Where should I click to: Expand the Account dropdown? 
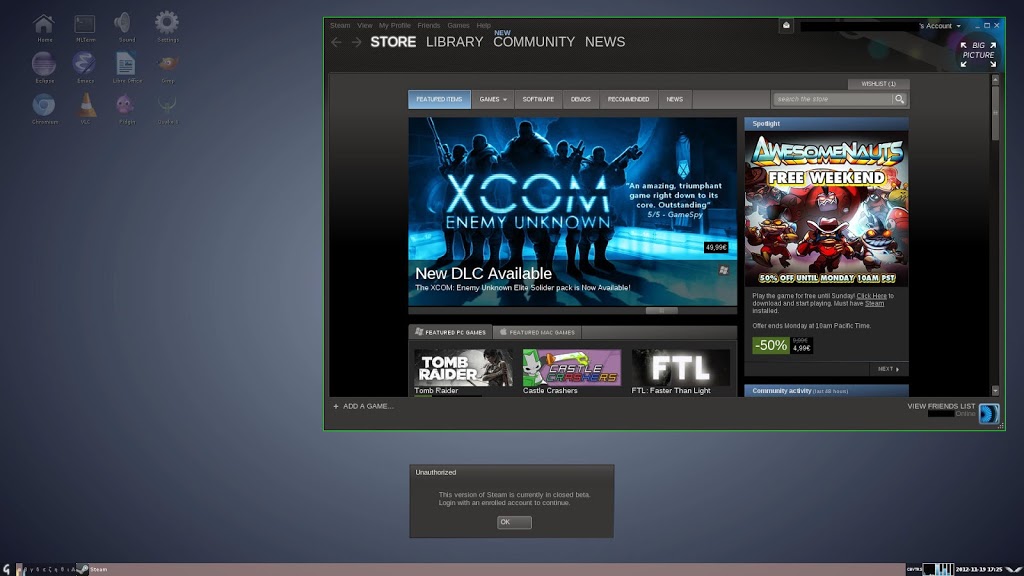[x=940, y=26]
